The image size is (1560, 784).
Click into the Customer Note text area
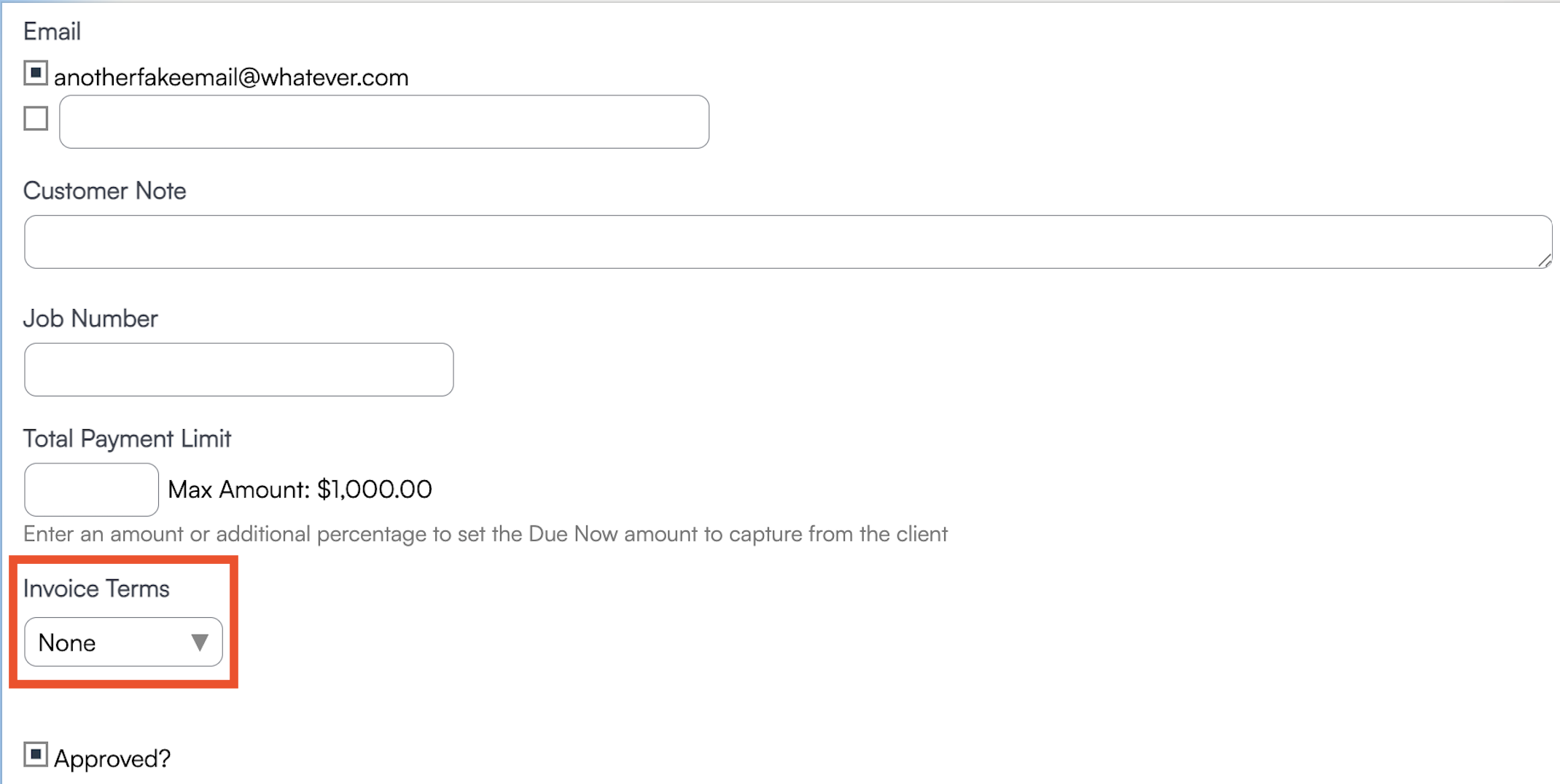tap(787, 242)
